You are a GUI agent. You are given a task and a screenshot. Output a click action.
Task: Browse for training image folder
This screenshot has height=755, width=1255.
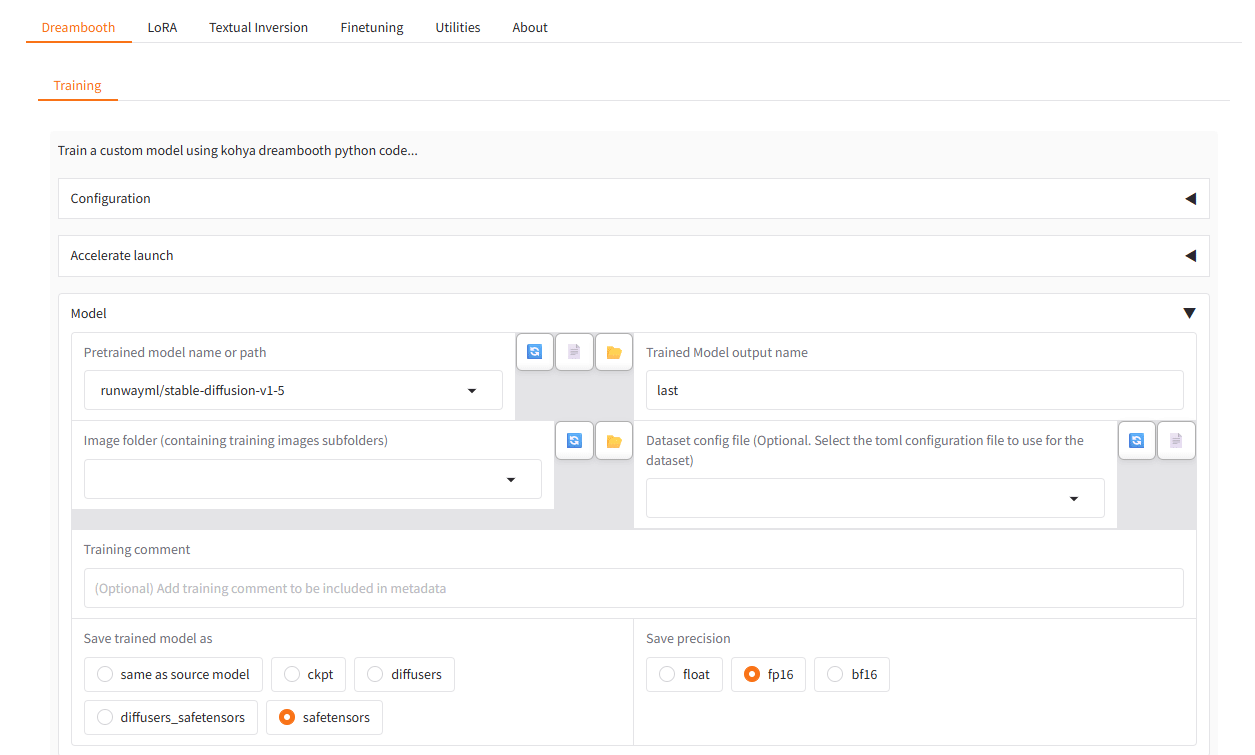(614, 440)
